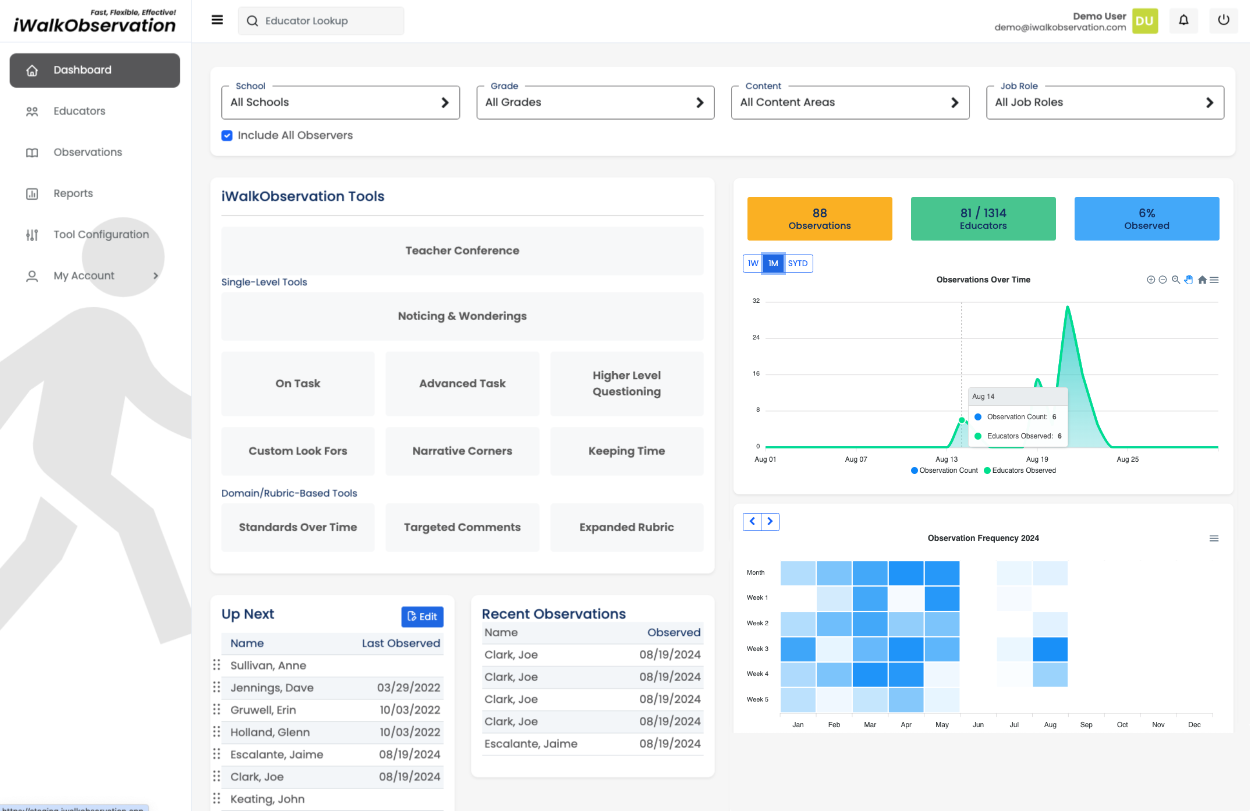Select the chart panning hand icon

click(1189, 280)
